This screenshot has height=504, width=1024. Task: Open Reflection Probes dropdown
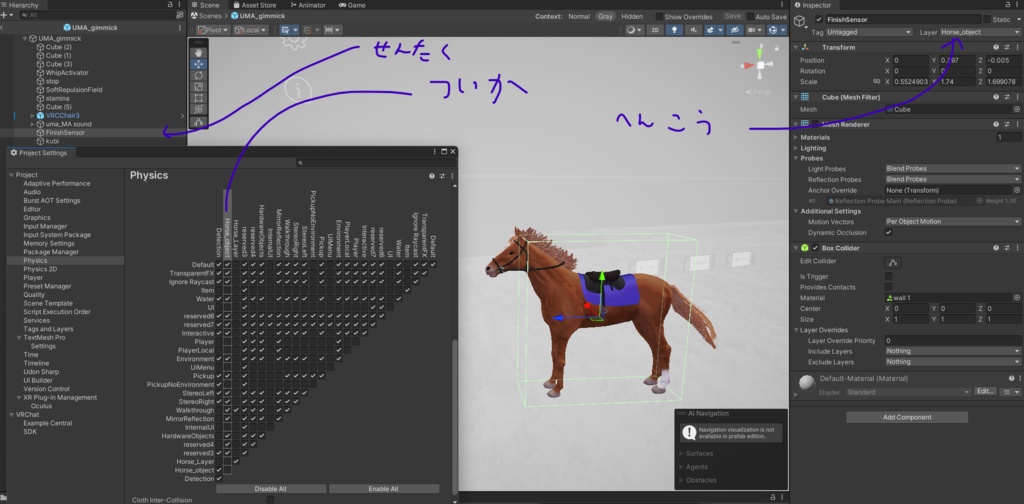[953, 179]
